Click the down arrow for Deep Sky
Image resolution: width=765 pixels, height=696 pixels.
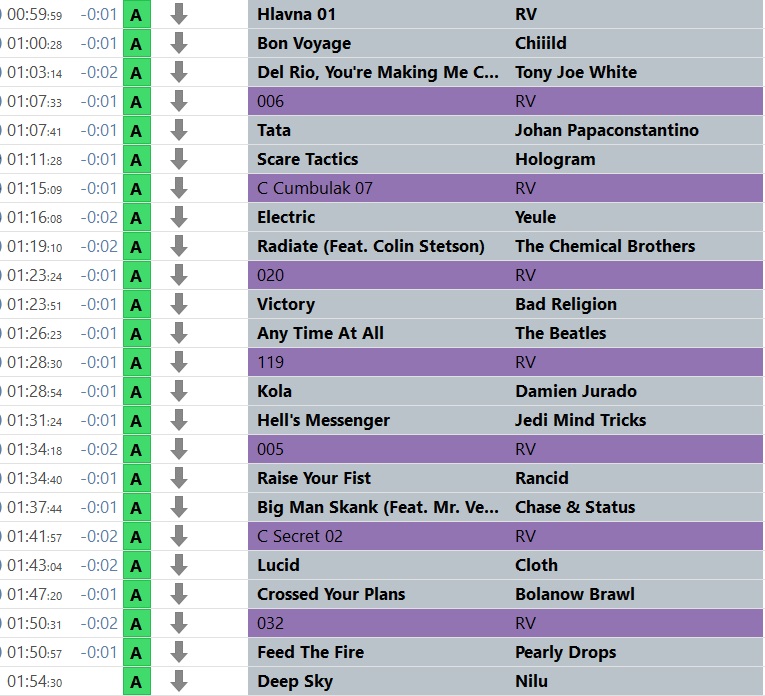[x=179, y=682]
